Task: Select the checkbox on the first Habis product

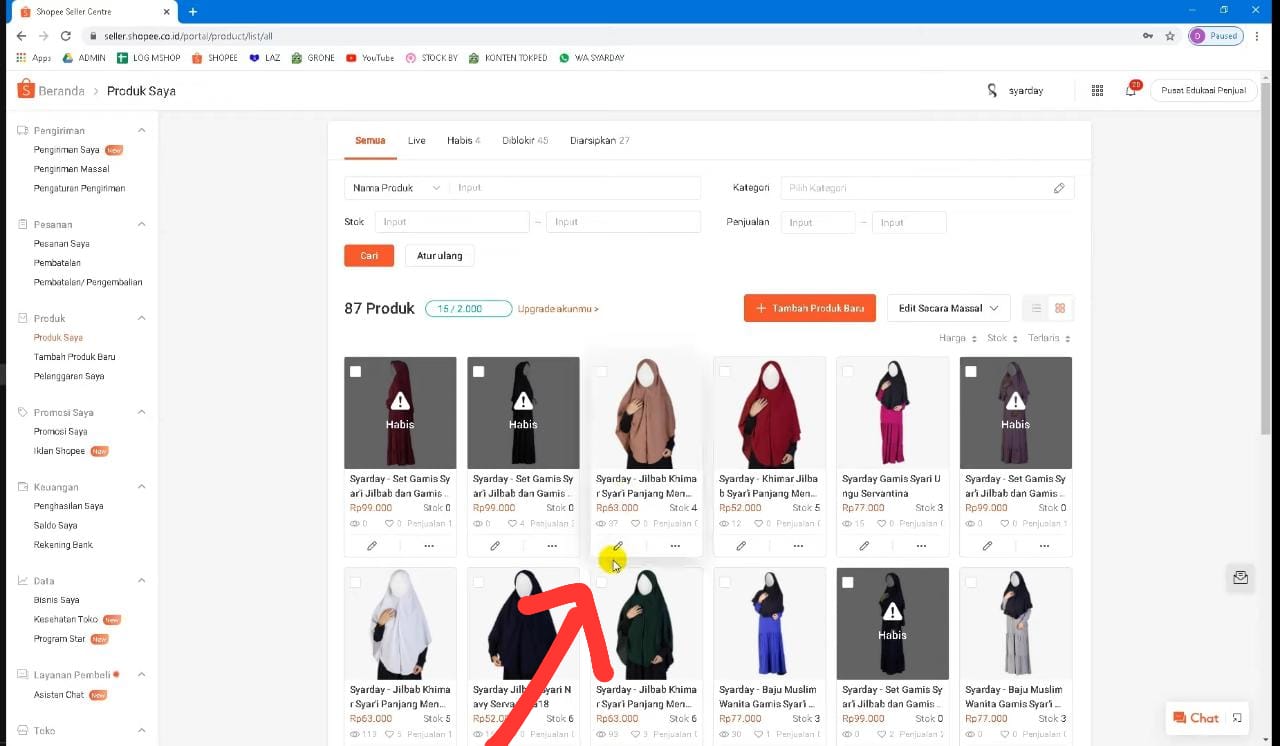Action: [355, 371]
